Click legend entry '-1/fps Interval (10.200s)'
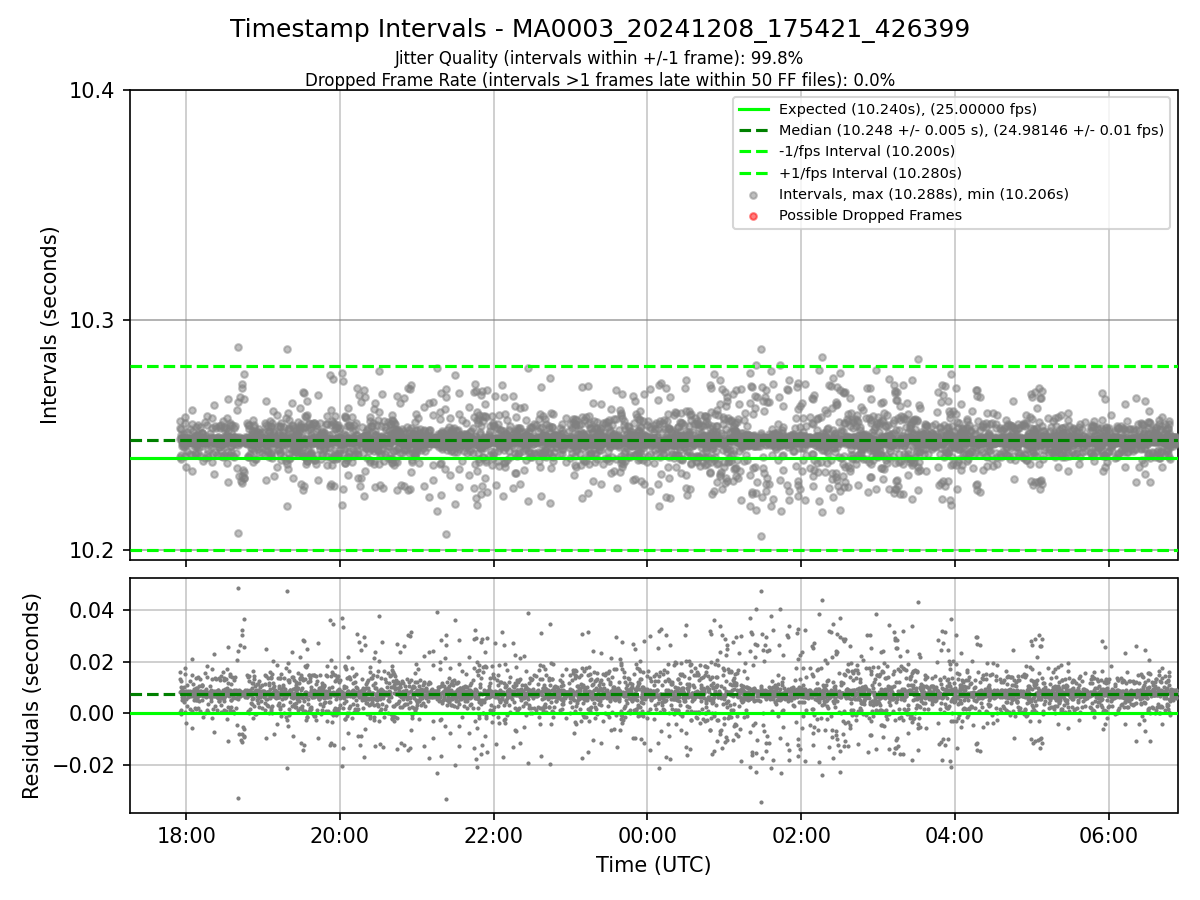Image resolution: width=1200 pixels, height=900 pixels. 867,151
